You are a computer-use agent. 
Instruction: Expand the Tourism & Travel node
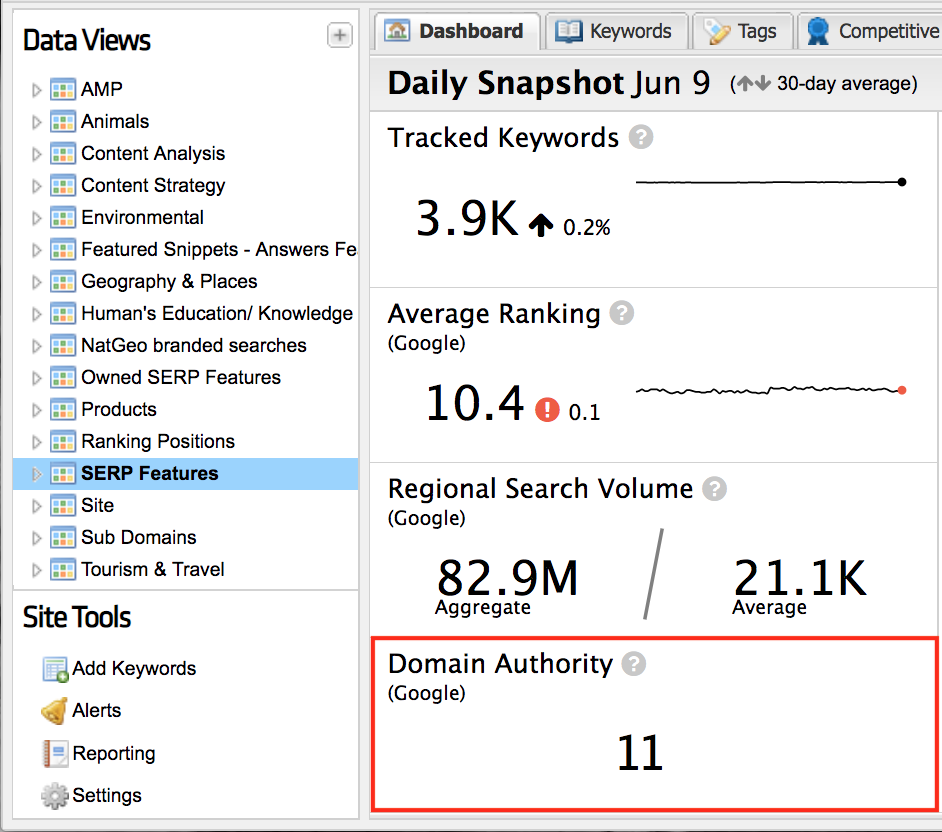click(37, 570)
